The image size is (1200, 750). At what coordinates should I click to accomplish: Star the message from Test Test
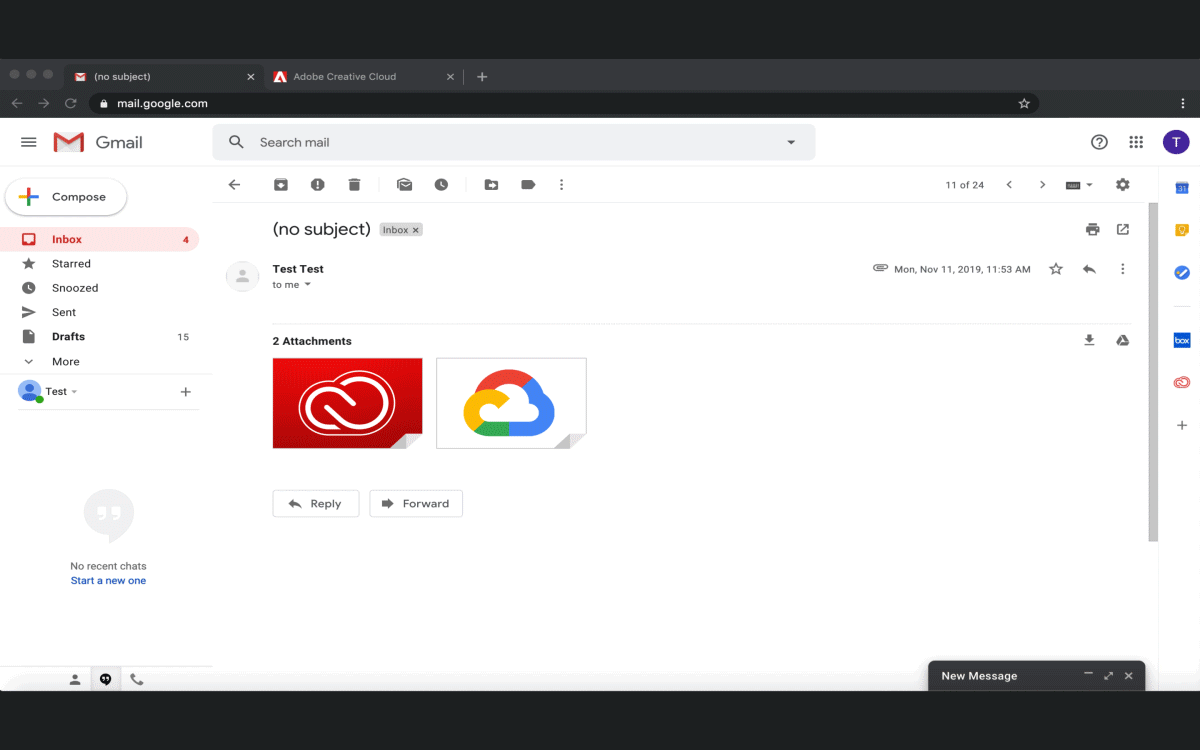(1055, 269)
